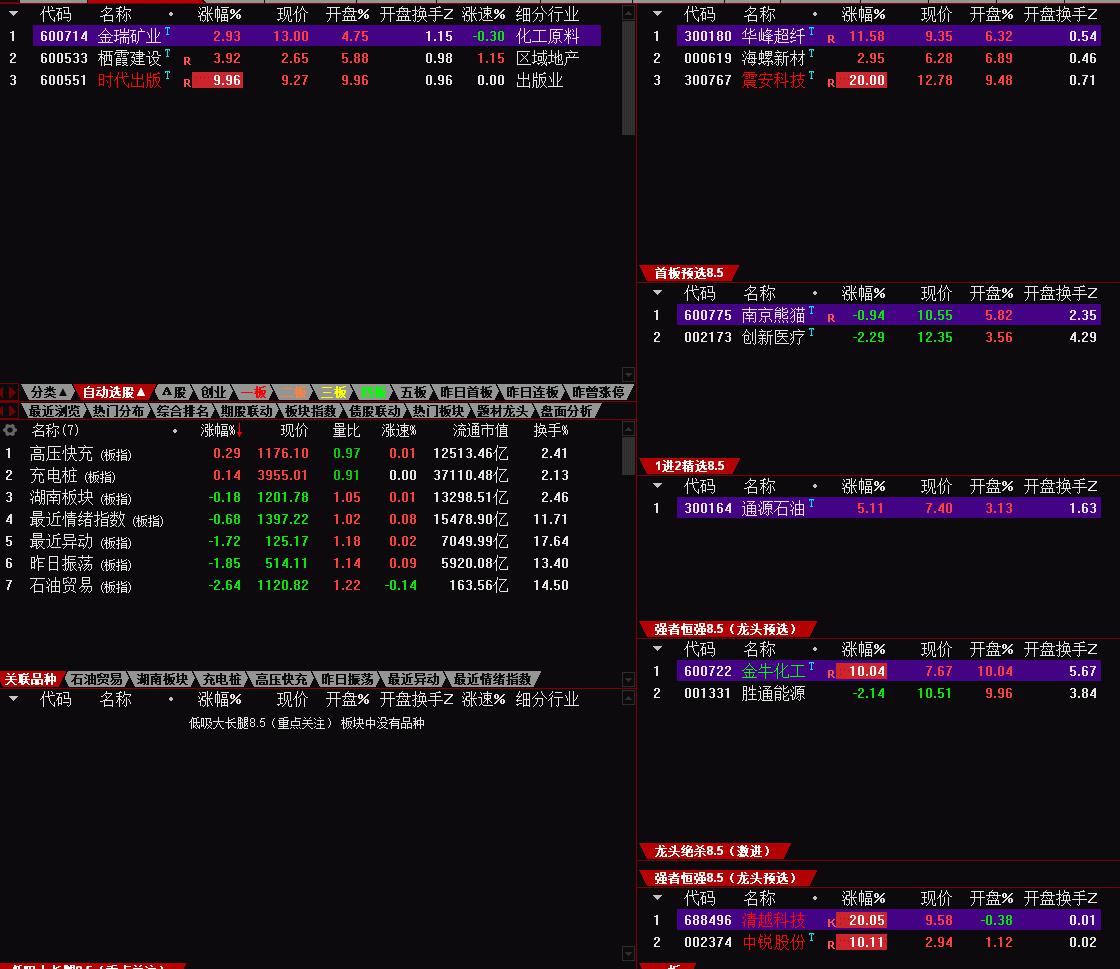1120x969 pixels.
Task: Sort 金瑞矿业 table by 细分行业 header
Action: (x=547, y=14)
